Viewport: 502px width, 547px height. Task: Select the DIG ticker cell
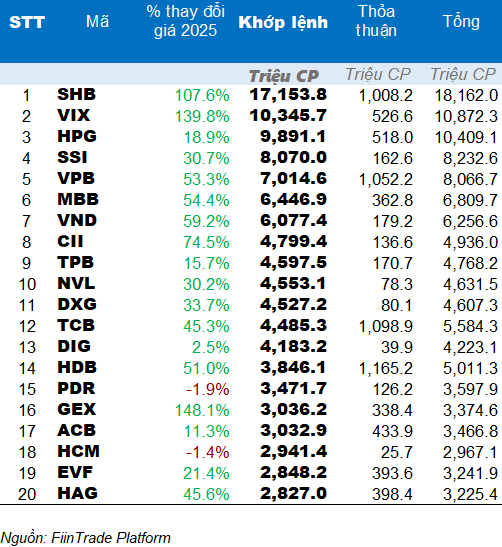tap(74, 346)
